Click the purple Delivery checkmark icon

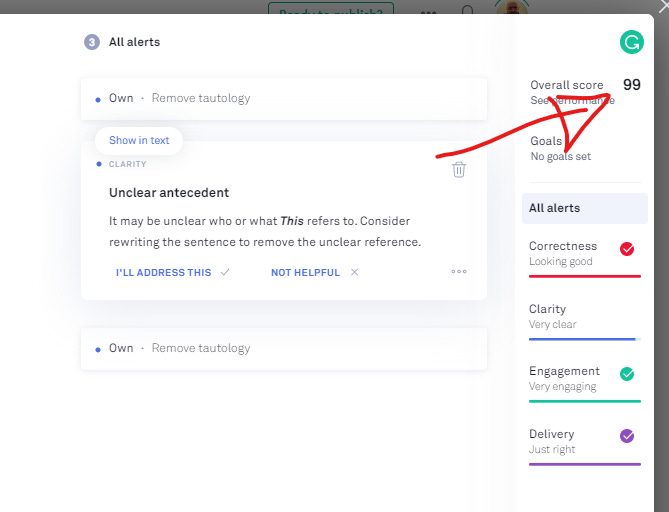[x=627, y=436]
